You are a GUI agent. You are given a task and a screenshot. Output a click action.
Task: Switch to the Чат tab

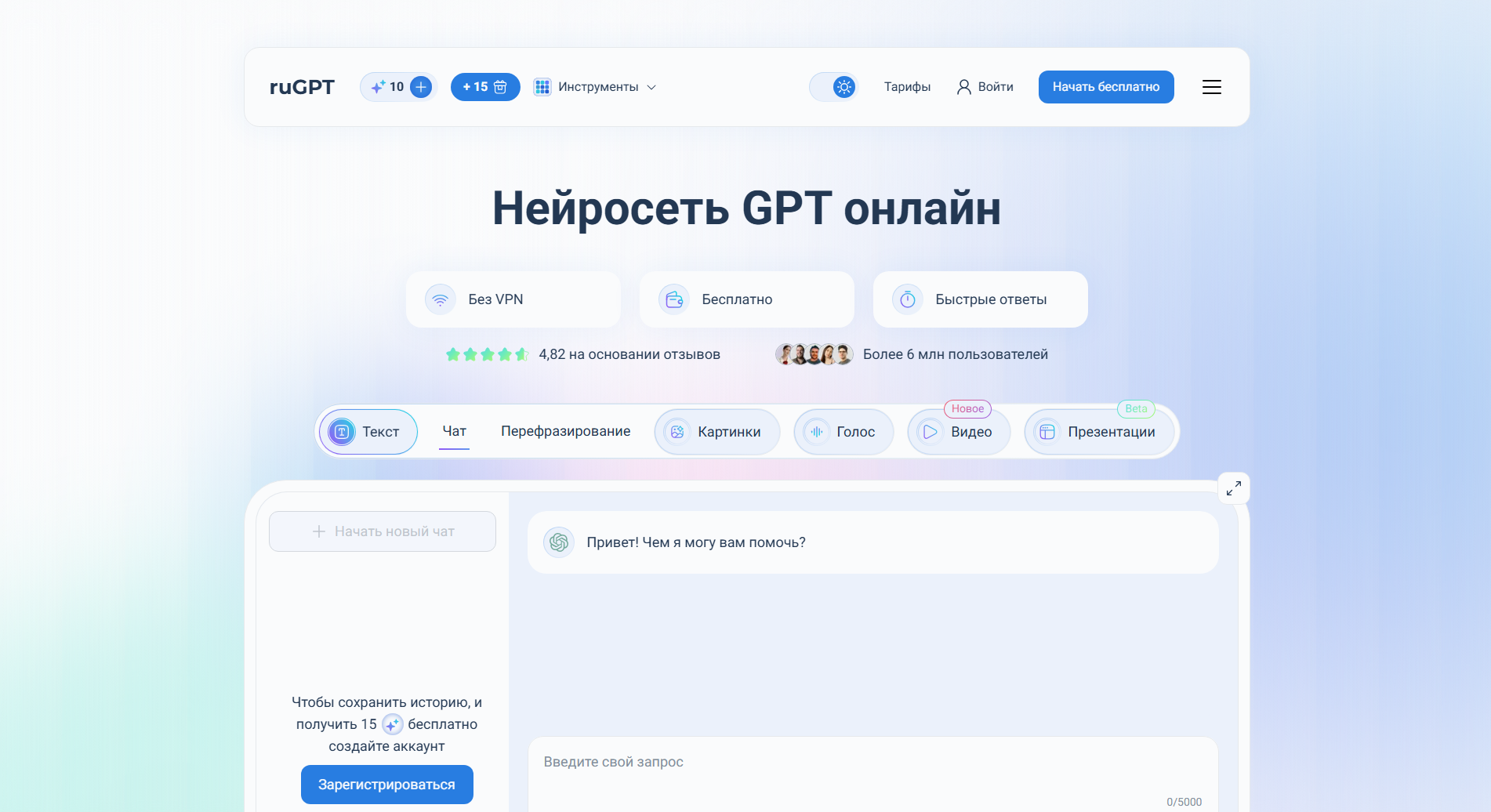(454, 431)
